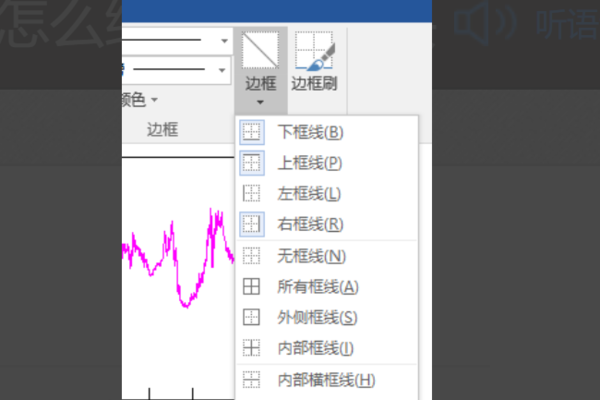Open the line weight dropdown
Image resolution: width=600 pixels, height=400 pixels.
[222, 70]
